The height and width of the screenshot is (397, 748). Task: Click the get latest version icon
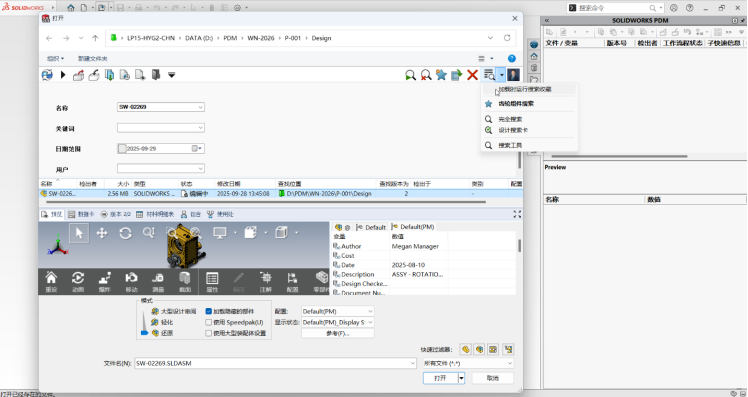click(x=109, y=75)
